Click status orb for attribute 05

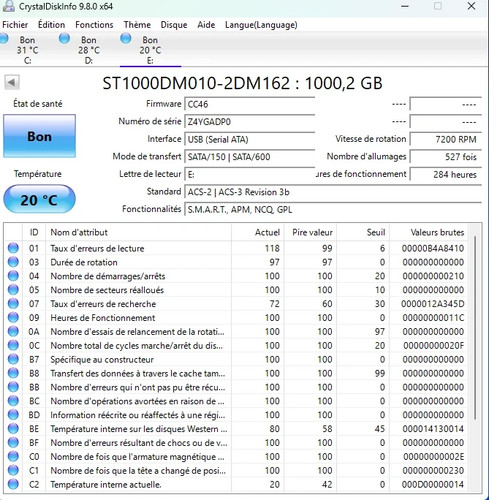pyautogui.click(x=13, y=290)
